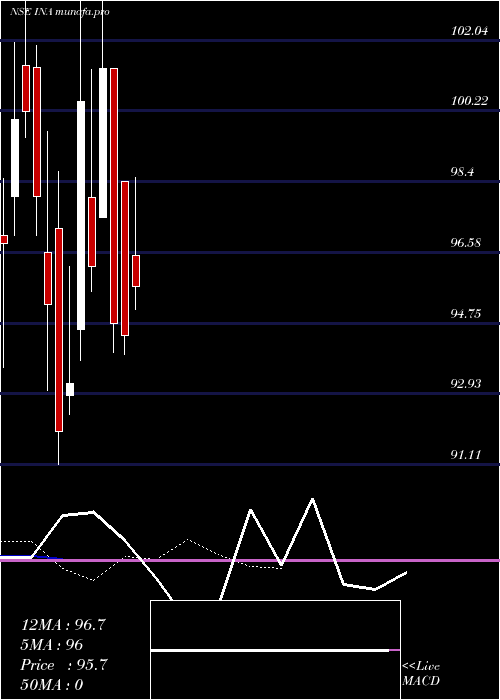Click the 92.93 price level label
This screenshot has height=700, width=500.
coord(466,384)
